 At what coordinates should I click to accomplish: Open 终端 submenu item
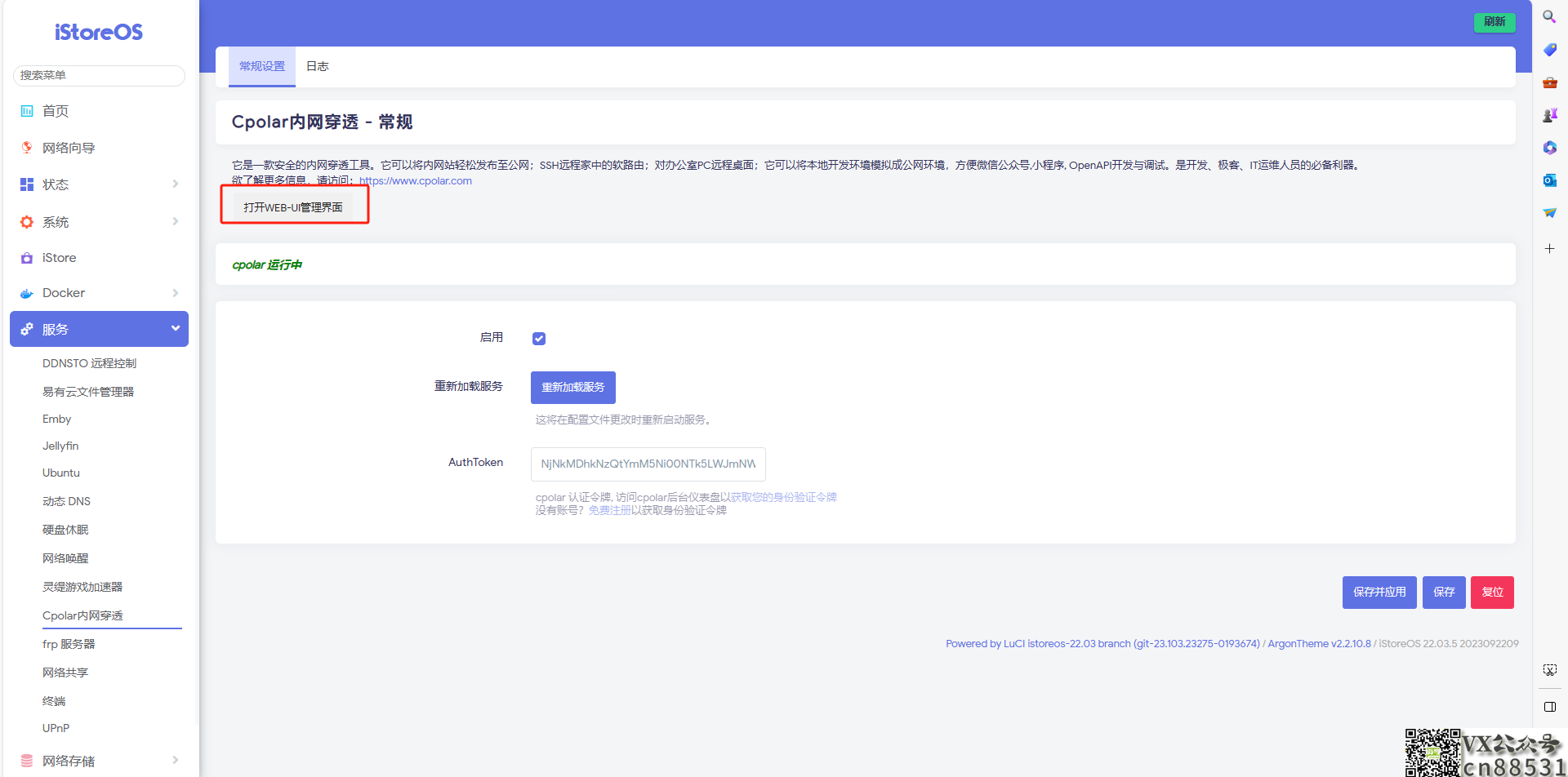pos(54,701)
